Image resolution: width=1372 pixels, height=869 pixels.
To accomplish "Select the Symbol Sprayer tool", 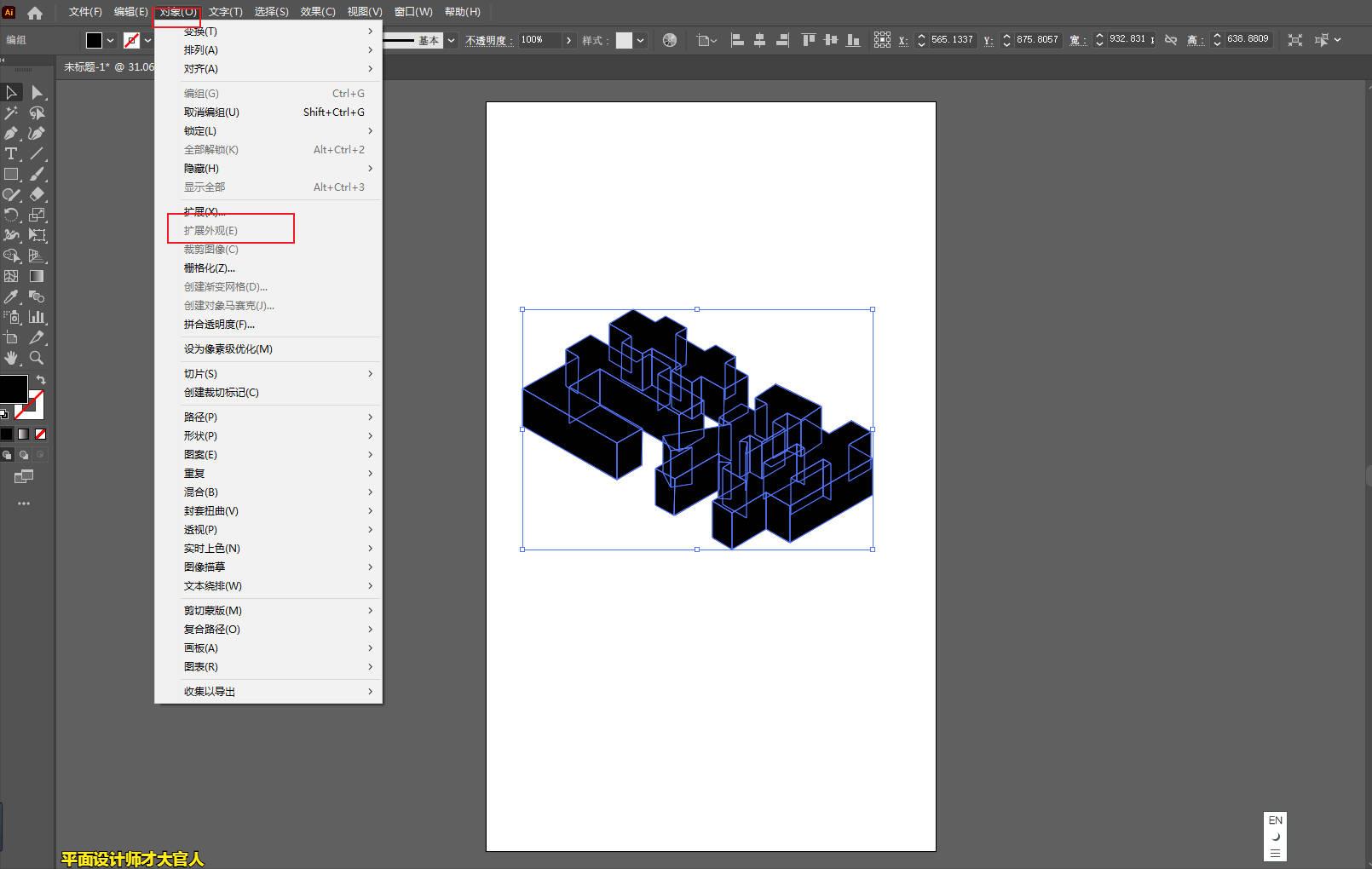I will [11, 317].
